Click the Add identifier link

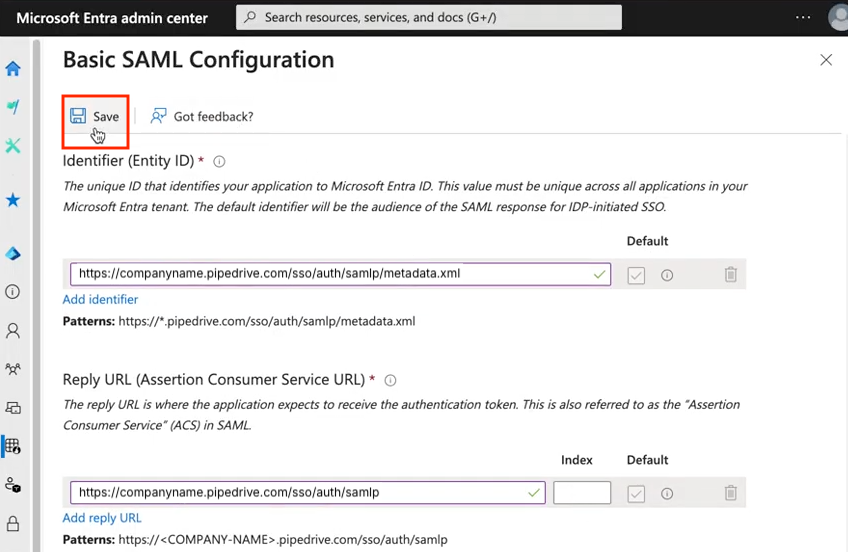point(100,300)
